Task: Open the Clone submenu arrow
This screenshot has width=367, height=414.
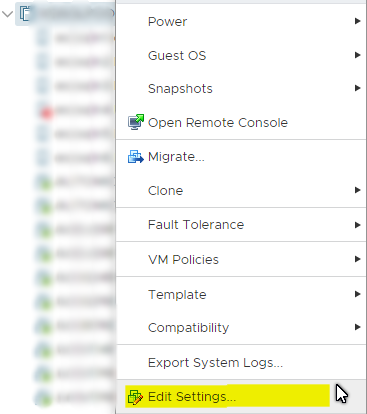Action: pyautogui.click(x=357, y=190)
